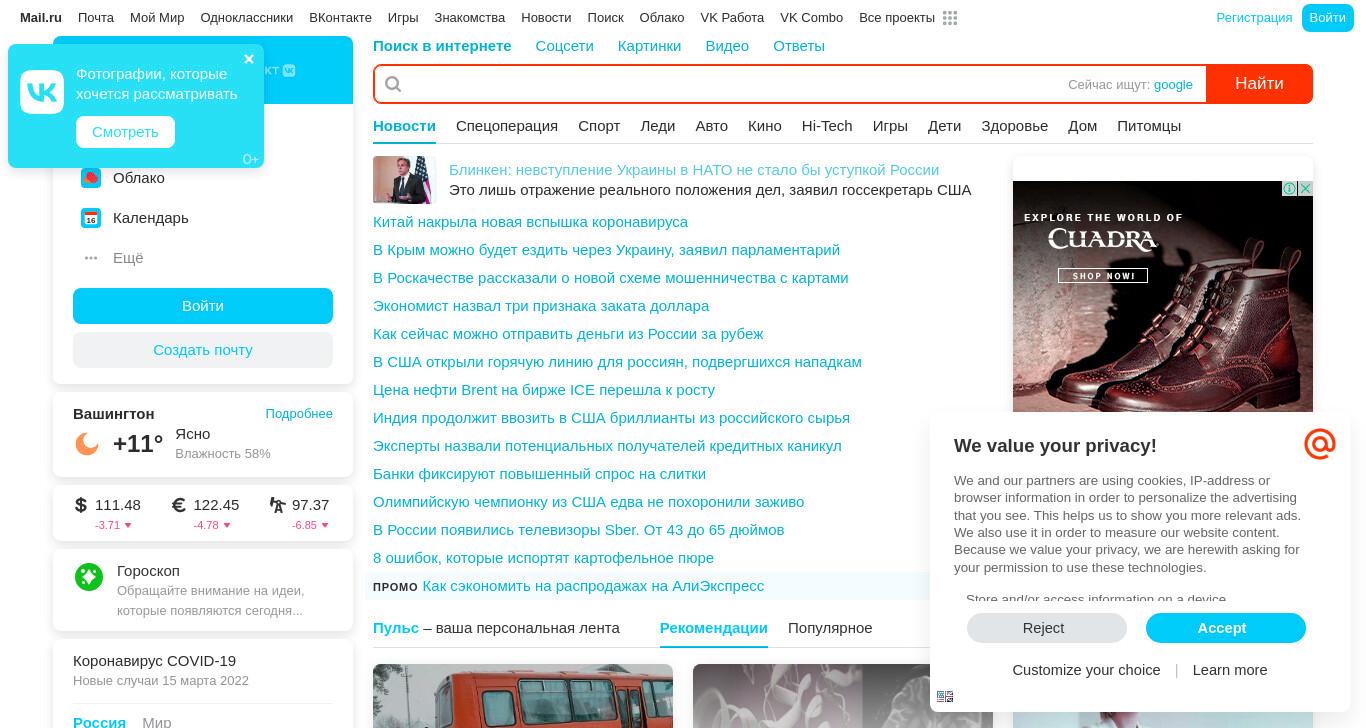Image resolution: width=1366 pixels, height=728 pixels.
Task: Select the Спецоперация news tab
Action: click(507, 126)
